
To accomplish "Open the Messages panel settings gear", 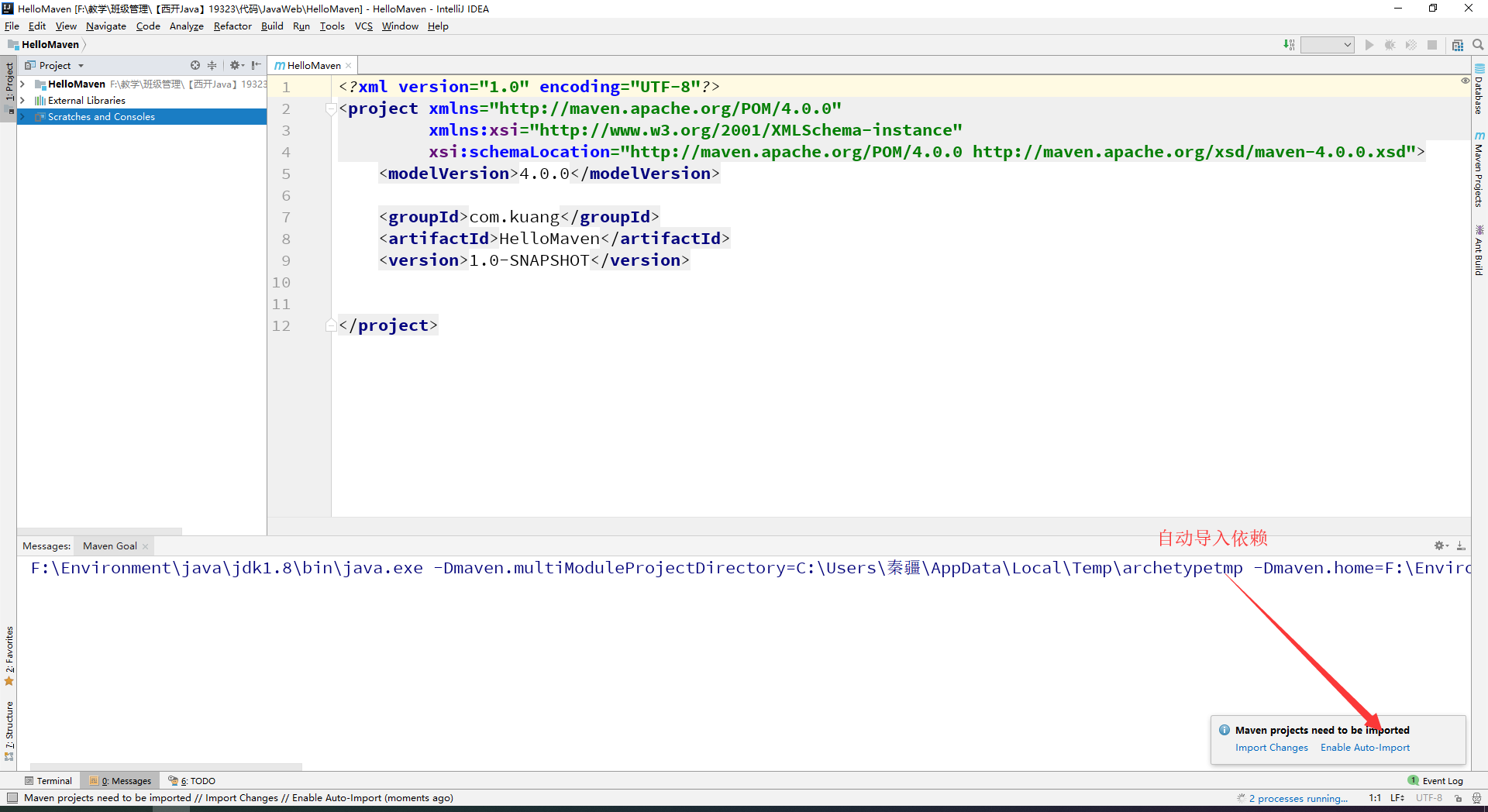I will 1440,545.
